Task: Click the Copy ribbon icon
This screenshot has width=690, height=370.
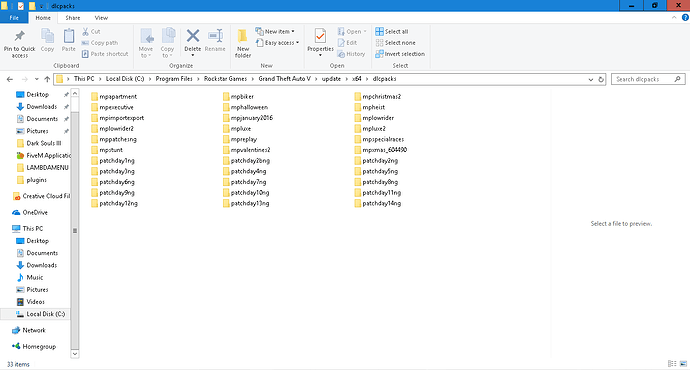Action: pyautogui.click(x=47, y=36)
